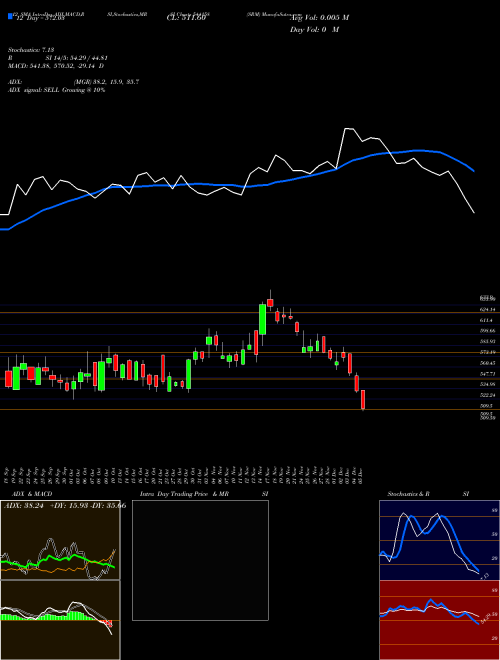
Task: Click the 'ADX: 38.24 +DY: 15.93 -DY: 35.66' readout
Action: coord(65,505)
